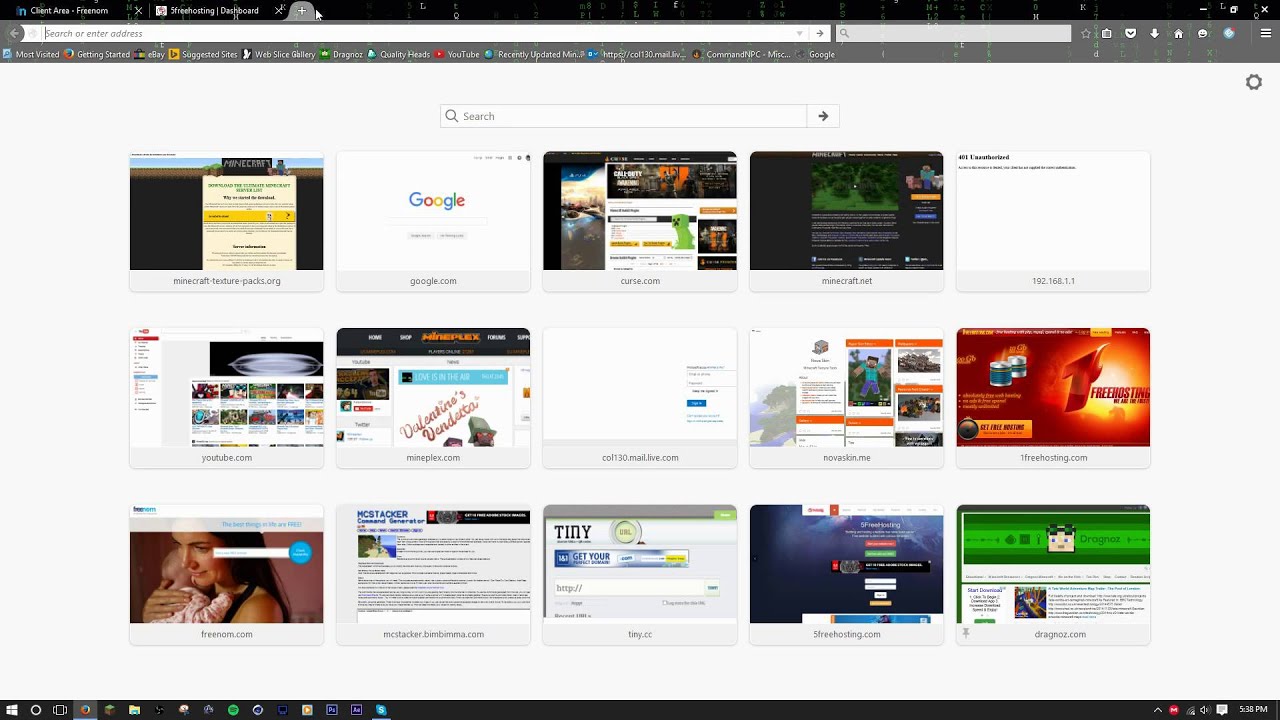Image resolution: width=1280 pixels, height=720 pixels.
Task: Open the youtube.com tile
Action: 226,398
